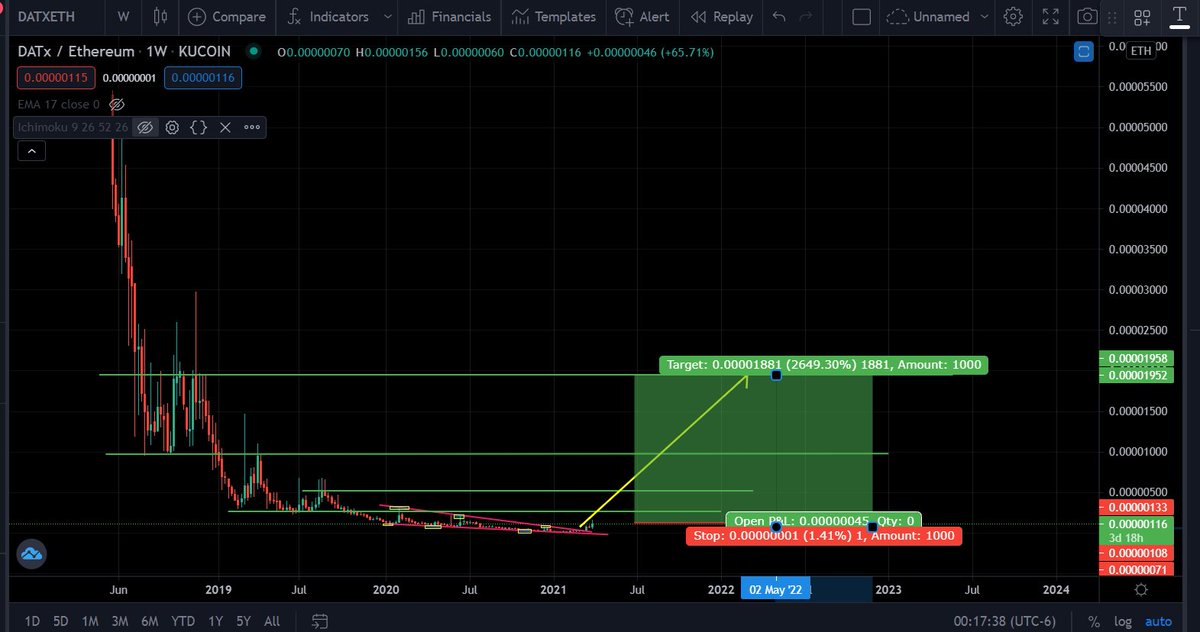Create an Alert using the alarm clock icon
Viewport: 1200px width, 632px height.
click(643, 17)
